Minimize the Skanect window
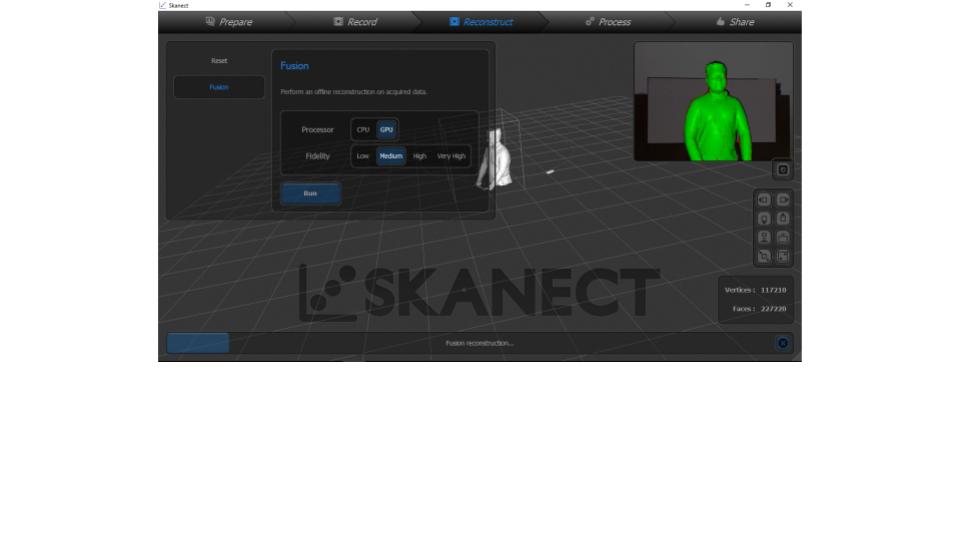Viewport: 960px width, 540px height. 747,5
